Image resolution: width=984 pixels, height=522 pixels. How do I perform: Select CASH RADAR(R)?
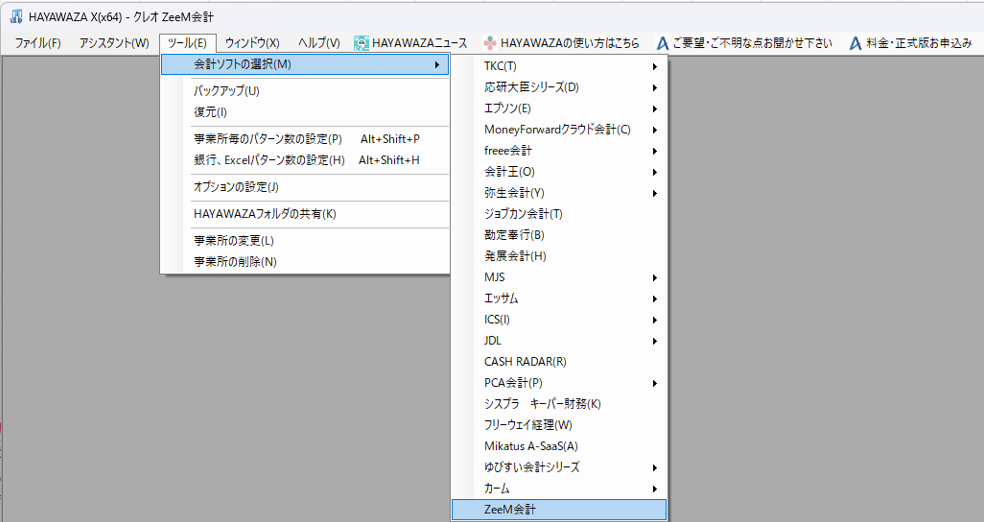tap(559, 362)
